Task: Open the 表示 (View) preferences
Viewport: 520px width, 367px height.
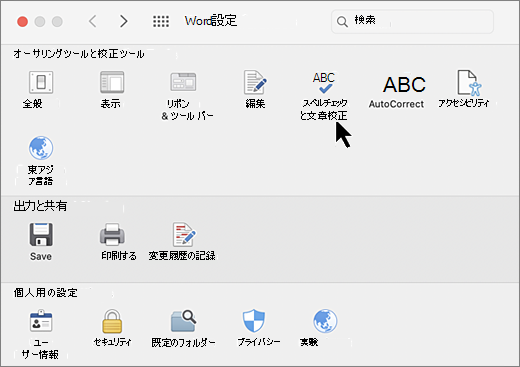Action: (112, 82)
